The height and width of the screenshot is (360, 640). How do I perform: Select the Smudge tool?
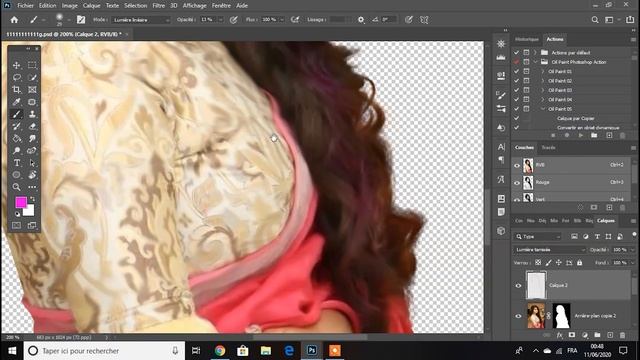tap(32, 138)
